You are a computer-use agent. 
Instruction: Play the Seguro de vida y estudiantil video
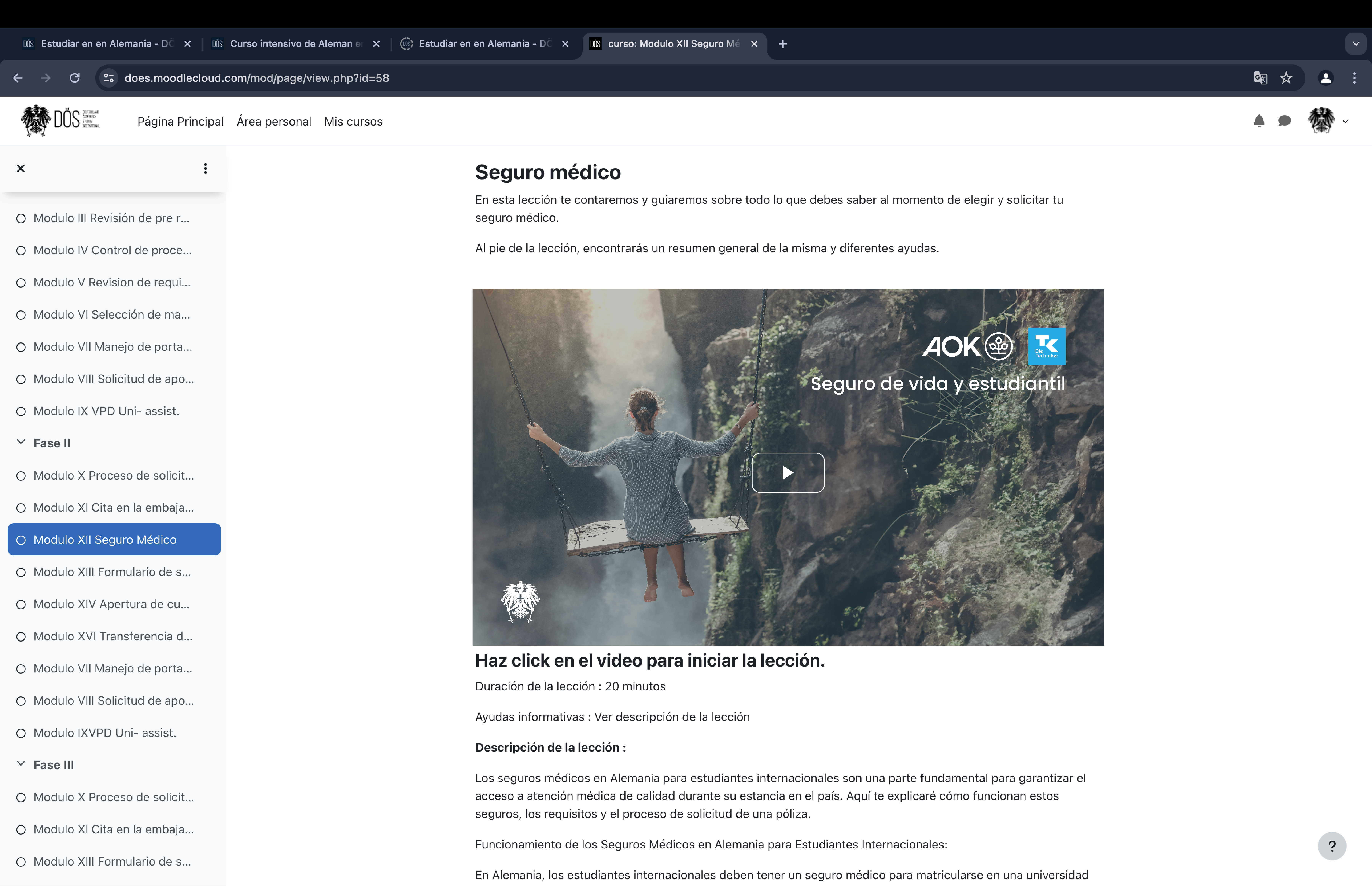(x=788, y=472)
